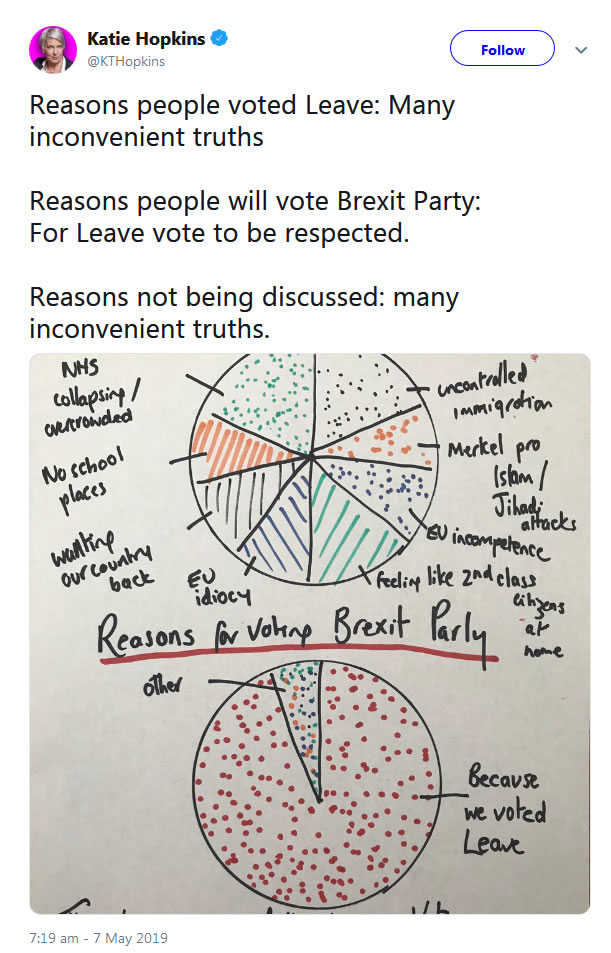The width and height of the screenshot is (611, 953).
Task: Expand the tweet options chevron
Action: [581, 49]
